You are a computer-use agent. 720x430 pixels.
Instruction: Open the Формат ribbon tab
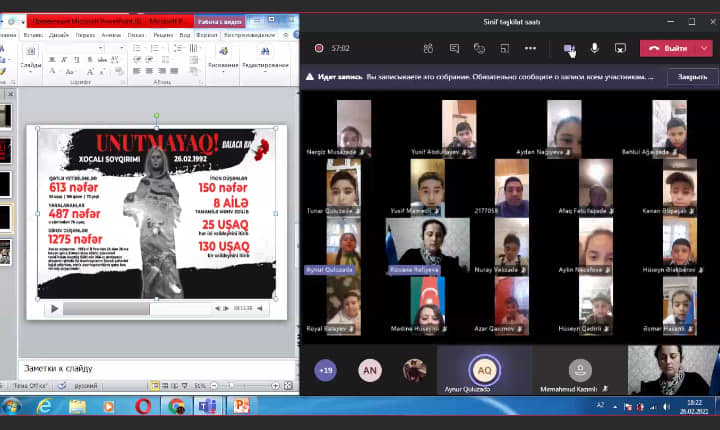206,35
